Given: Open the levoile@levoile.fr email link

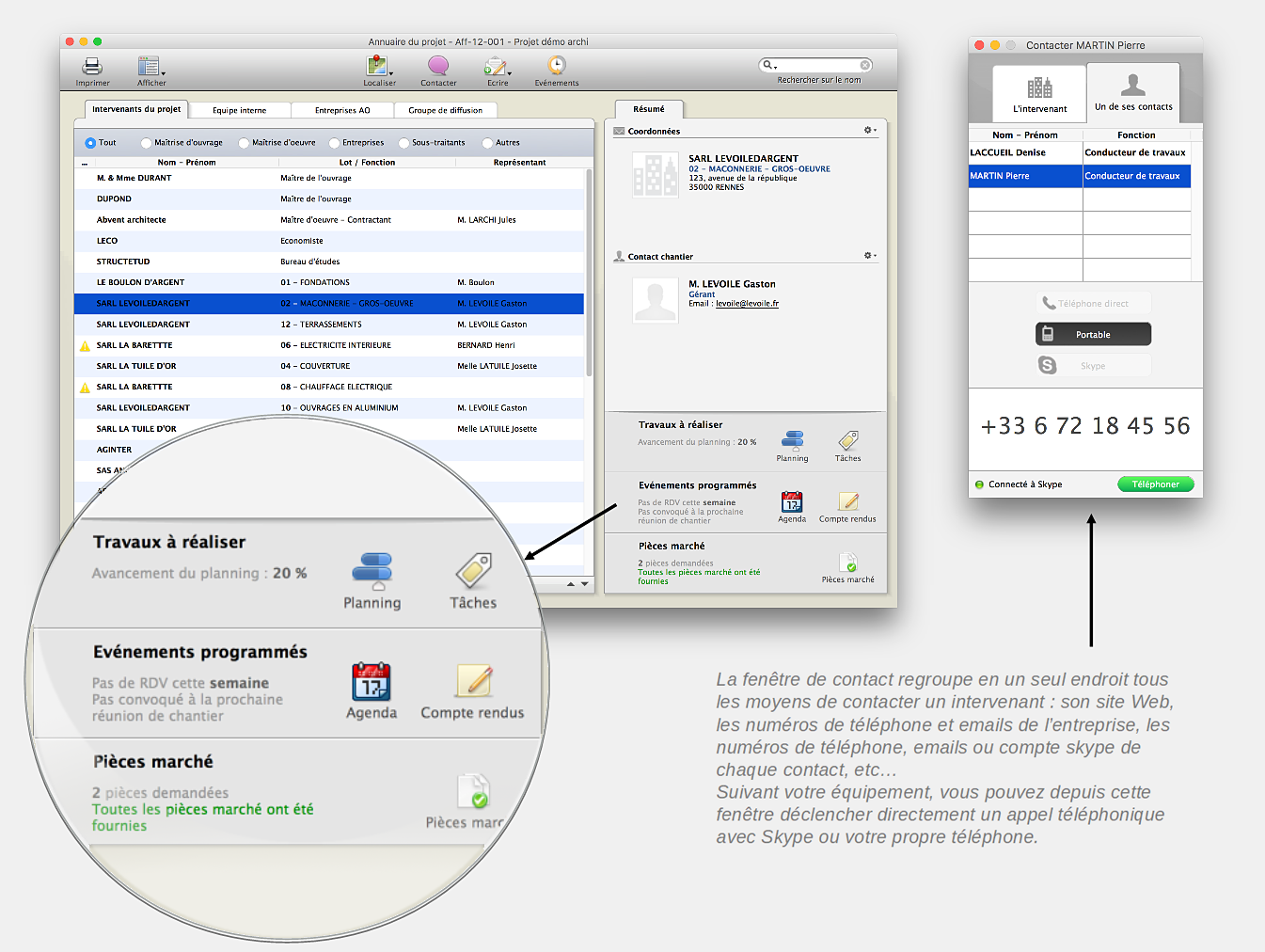Looking at the screenshot, I should point(747,304).
